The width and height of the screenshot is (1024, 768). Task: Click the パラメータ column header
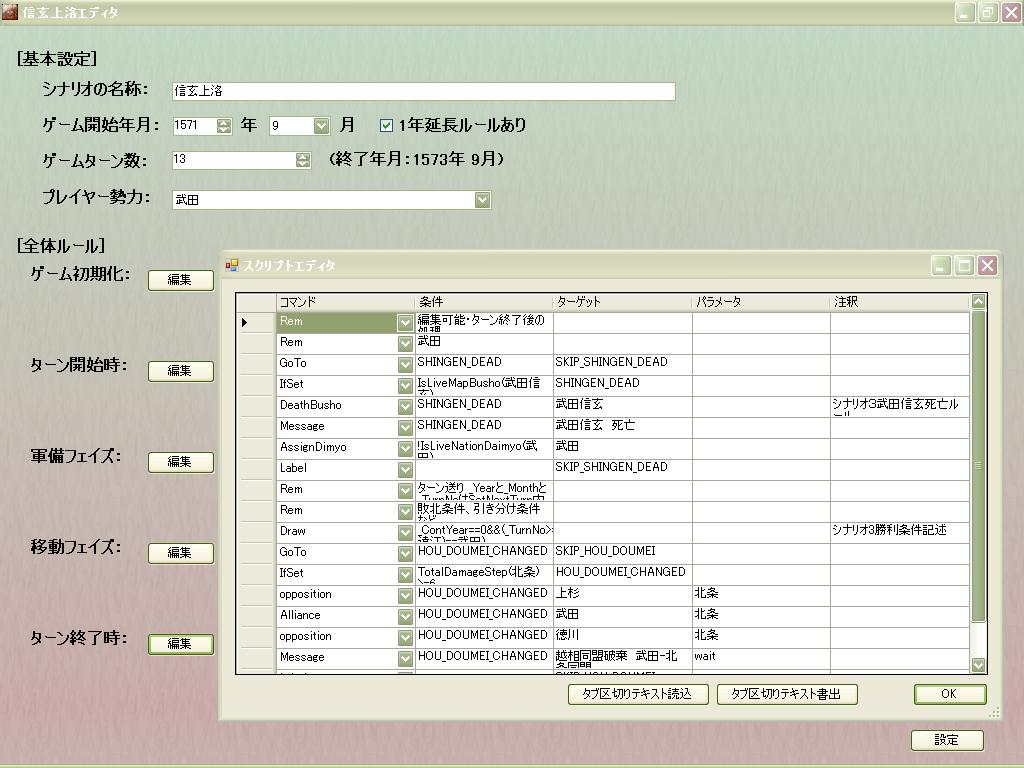point(761,302)
